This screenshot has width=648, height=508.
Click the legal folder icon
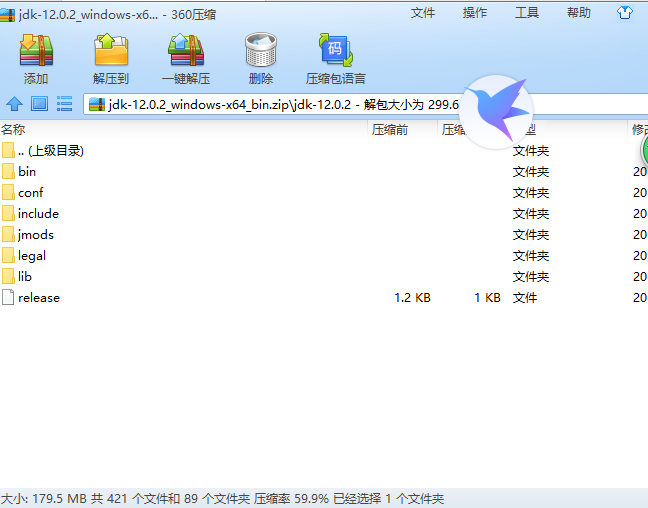[x=8, y=256]
